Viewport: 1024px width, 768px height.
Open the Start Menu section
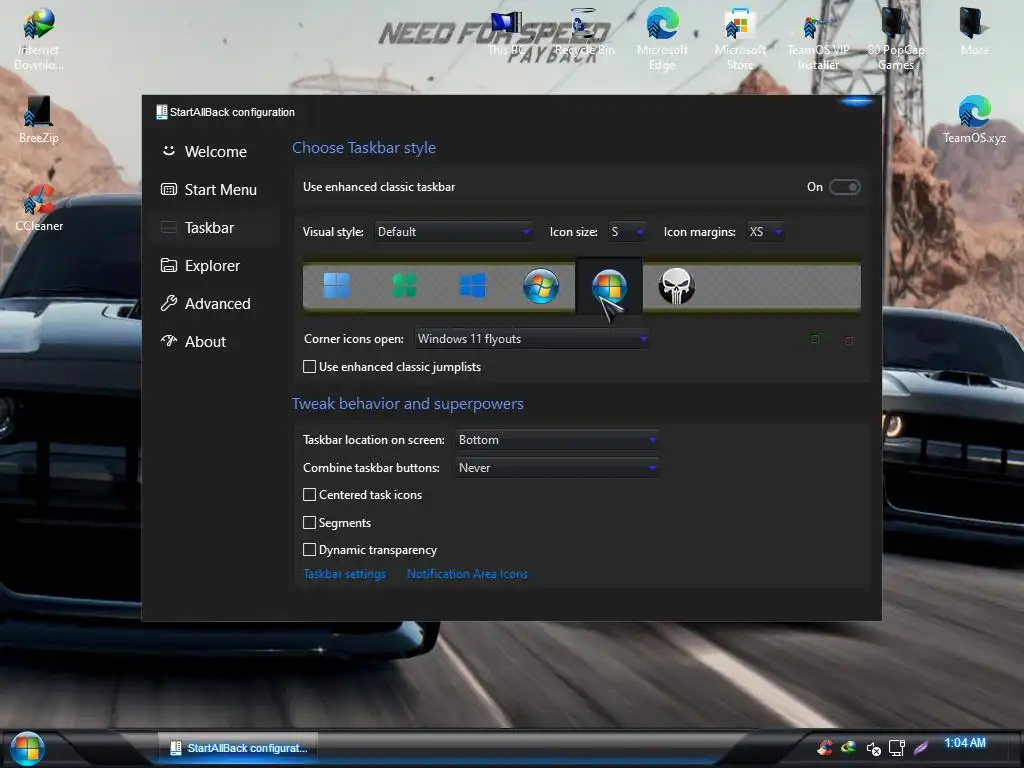point(216,189)
